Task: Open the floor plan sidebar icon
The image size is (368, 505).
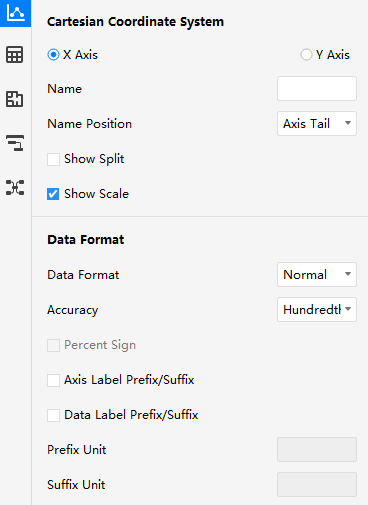Action: click(x=15, y=99)
